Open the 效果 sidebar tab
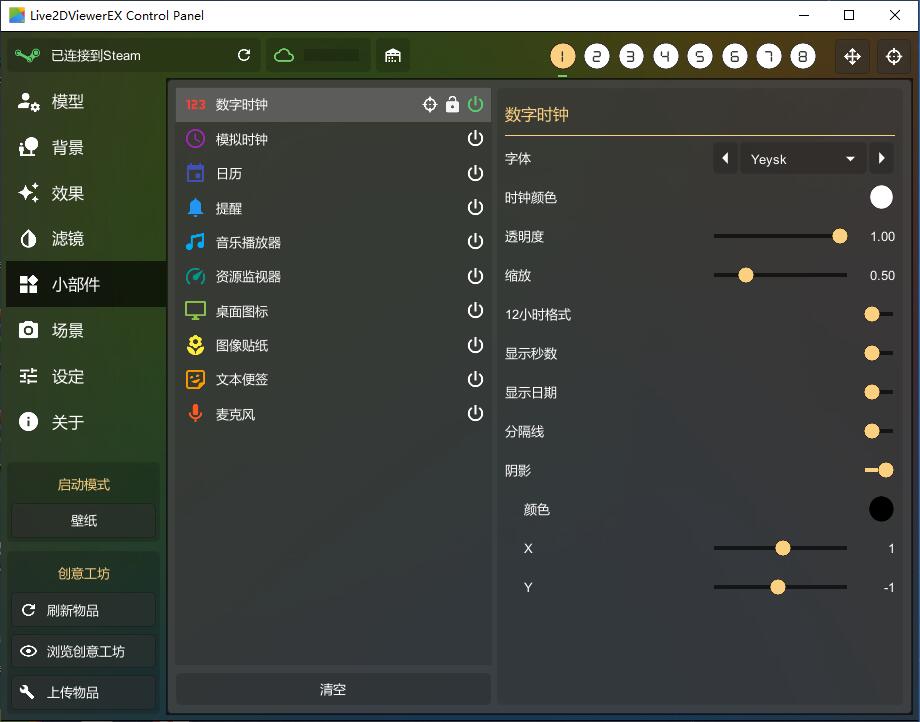The height and width of the screenshot is (722, 920). (x=86, y=193)
